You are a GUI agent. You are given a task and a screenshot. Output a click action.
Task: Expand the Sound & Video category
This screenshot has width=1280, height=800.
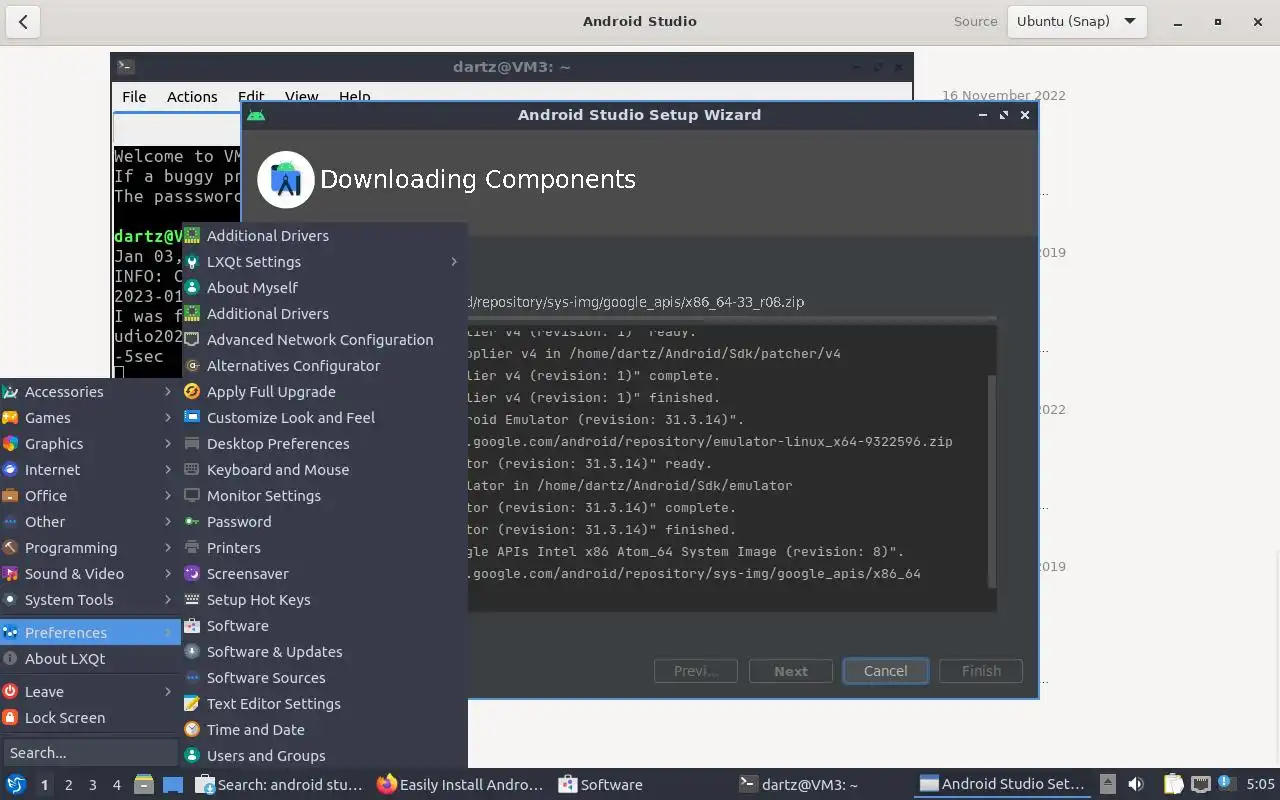tap(90, 573)
